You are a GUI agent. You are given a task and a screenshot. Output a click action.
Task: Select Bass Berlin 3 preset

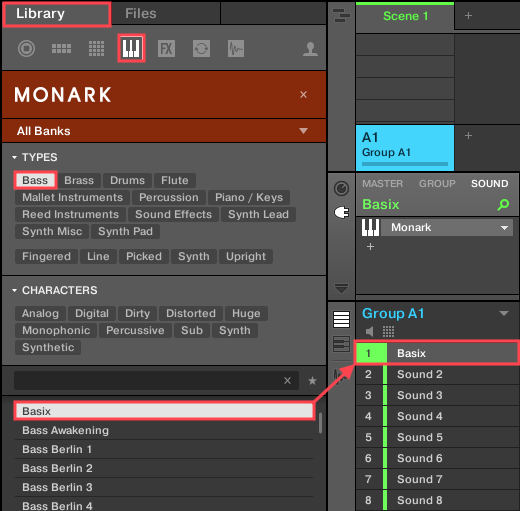[164, 487]
